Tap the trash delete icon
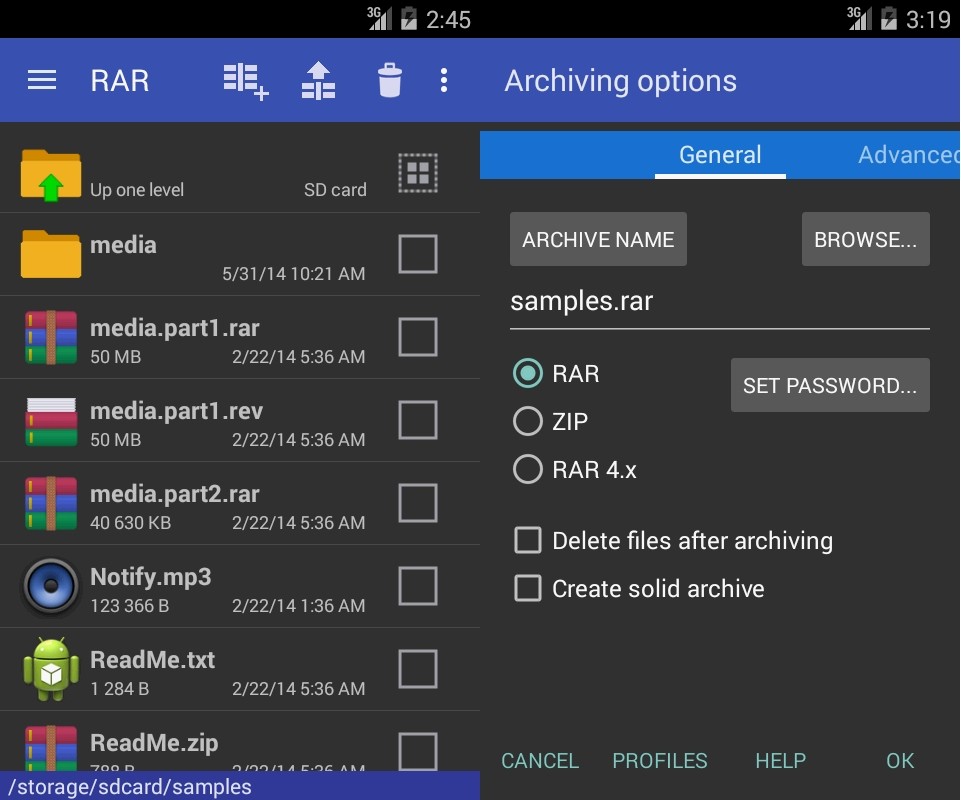This screenshot has height=800, width=961. [x=389, y=81]
